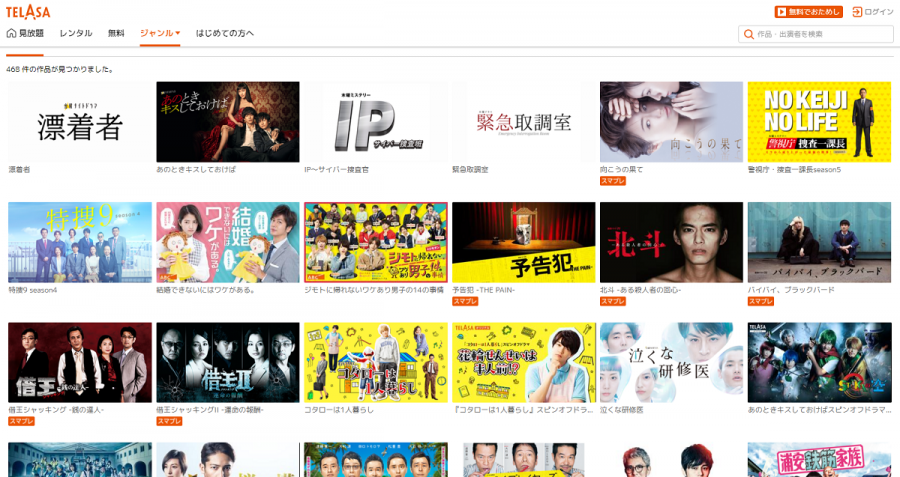Viewport: 900px width, 477px height.
Task: Click the スマプレ badge under バイバイ、ブラックバード
Action: 761,301
